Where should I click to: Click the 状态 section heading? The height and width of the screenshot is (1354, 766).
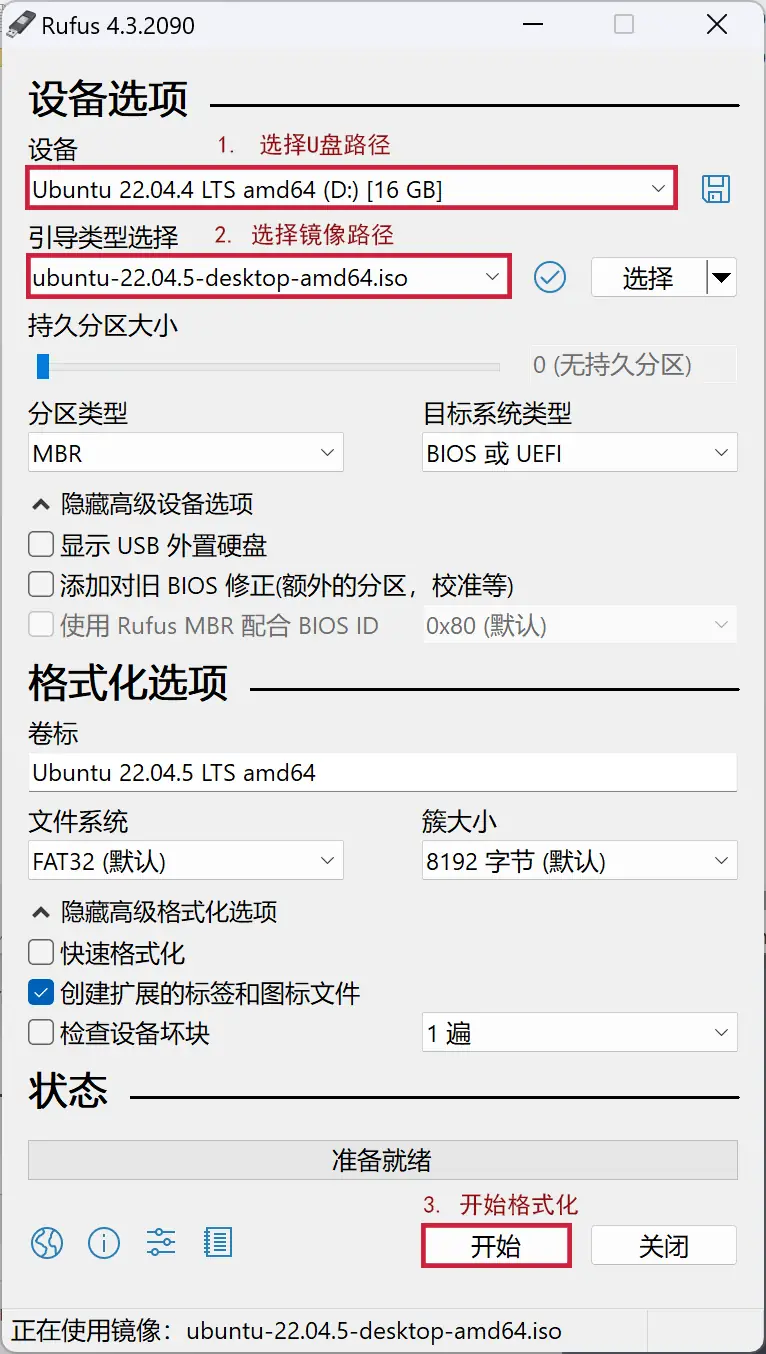pos(68,1093)
